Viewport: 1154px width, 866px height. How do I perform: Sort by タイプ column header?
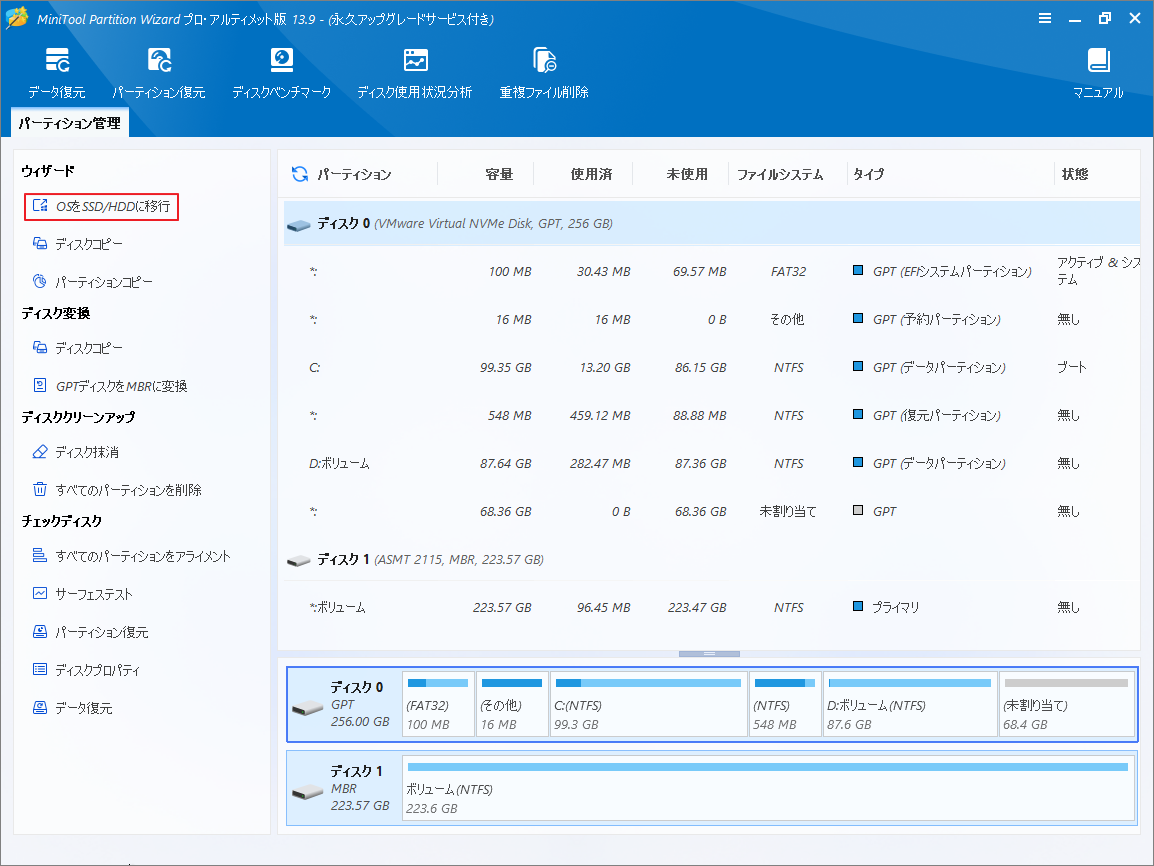pos(868,174)
